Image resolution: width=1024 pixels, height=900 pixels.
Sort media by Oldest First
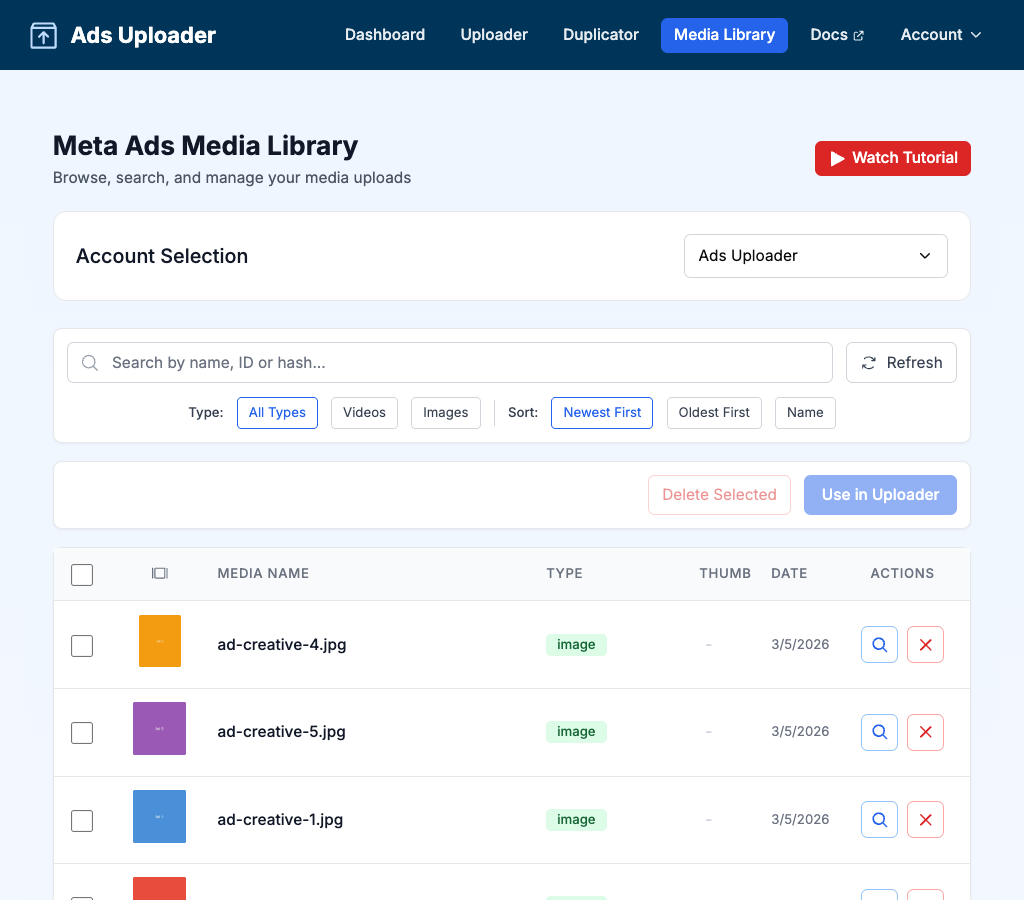(714, 413)
